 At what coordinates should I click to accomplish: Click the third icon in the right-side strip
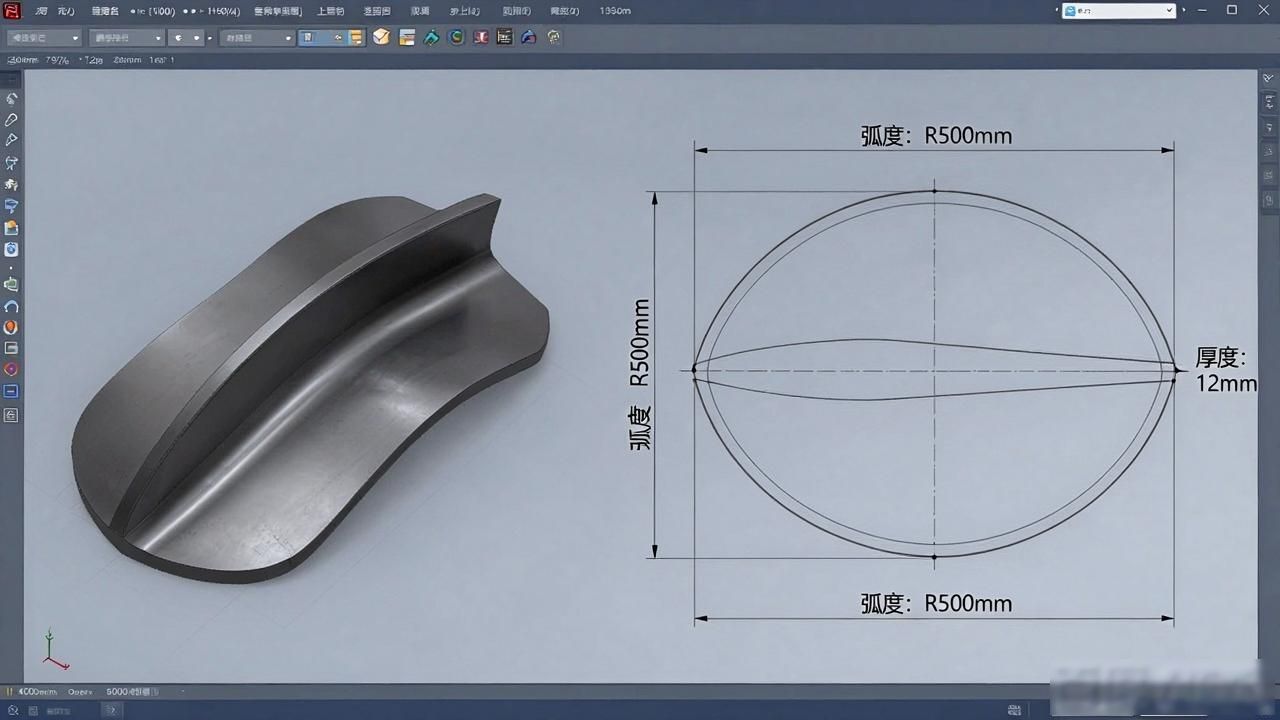pos(1270,127)
